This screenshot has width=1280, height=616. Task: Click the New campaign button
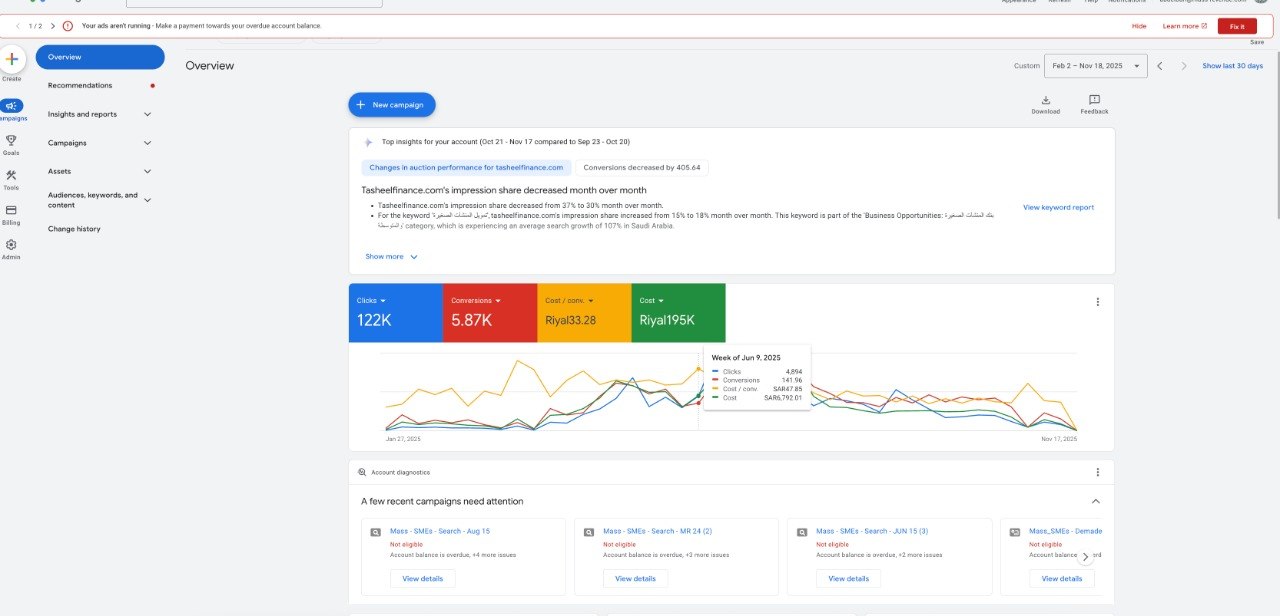[x=392, y=105]
